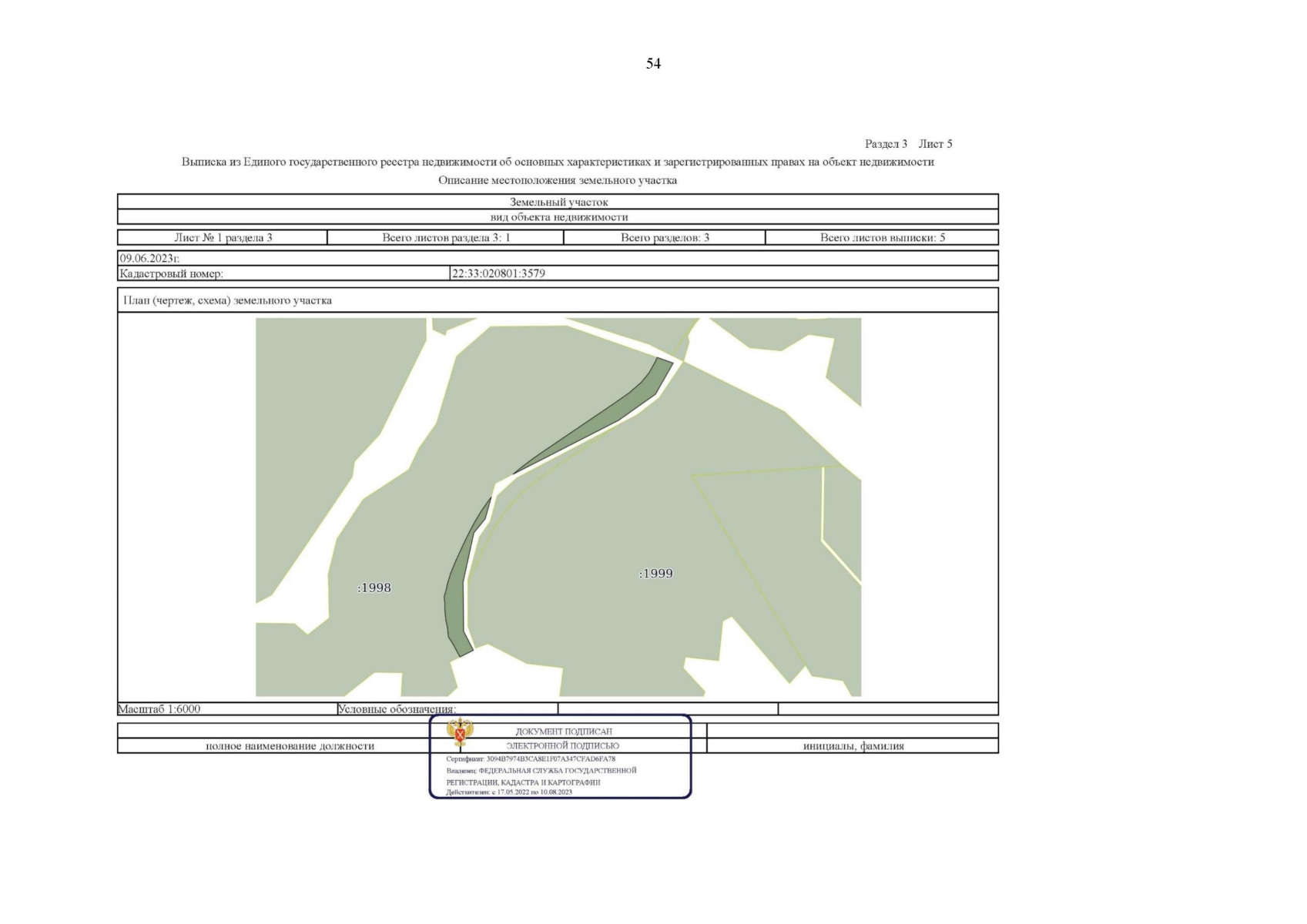The height and width of the screenshot is (924, 1307).
Task: Click the 'Условные обозначения:' legend label
Action: (x=397, y=708)
